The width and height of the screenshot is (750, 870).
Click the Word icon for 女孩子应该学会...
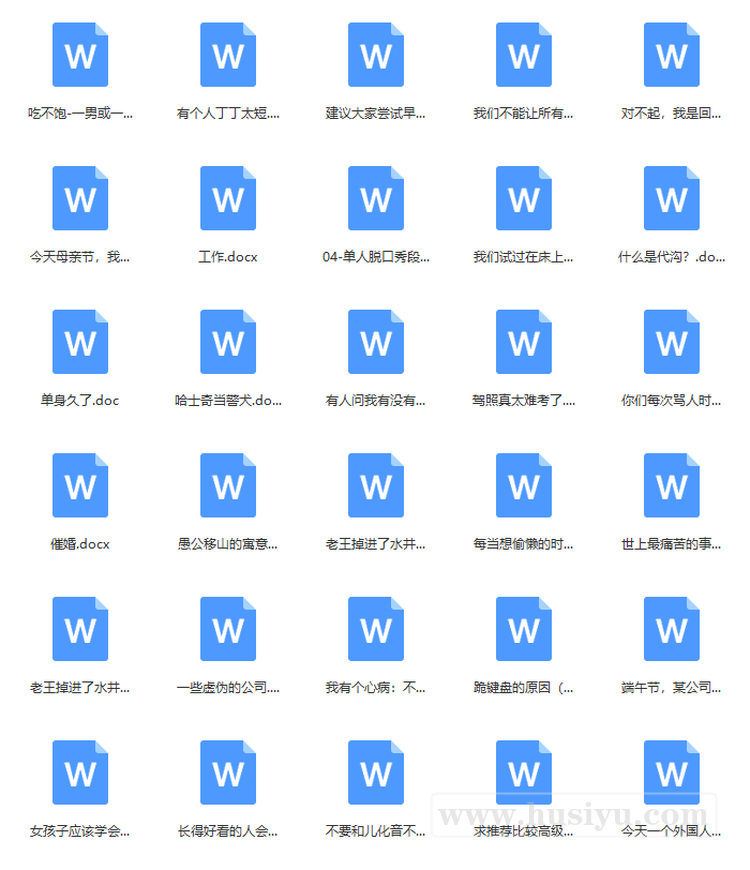coord(80,772)
